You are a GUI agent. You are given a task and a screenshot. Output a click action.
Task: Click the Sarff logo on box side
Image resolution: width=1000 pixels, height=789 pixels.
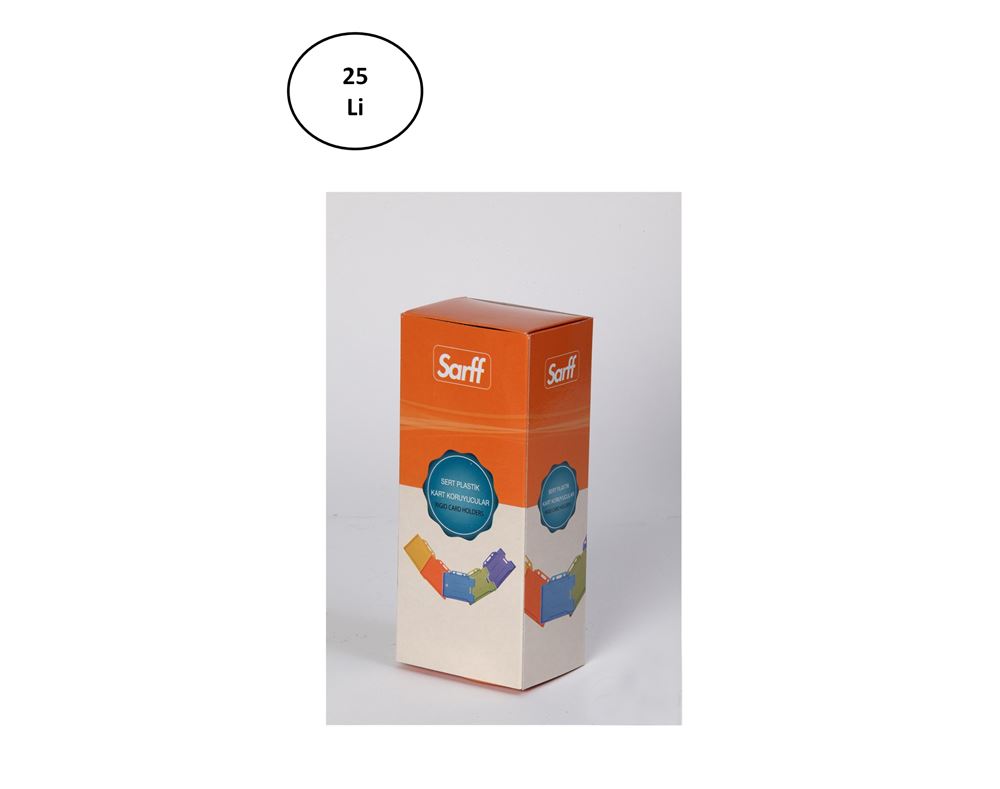562,369
